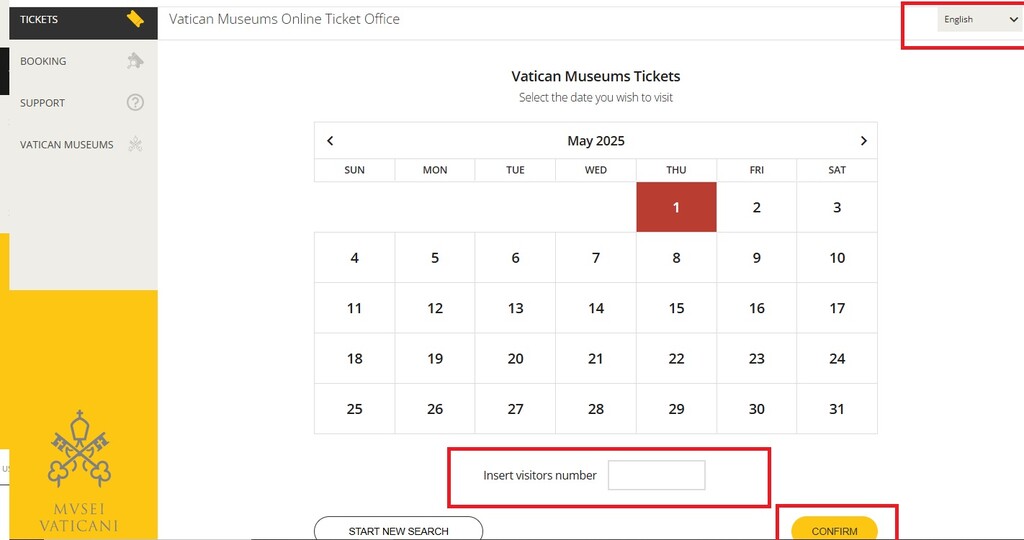Select May 20 on the calendar
Screen dimensions: 1024x540
[515, 358]
